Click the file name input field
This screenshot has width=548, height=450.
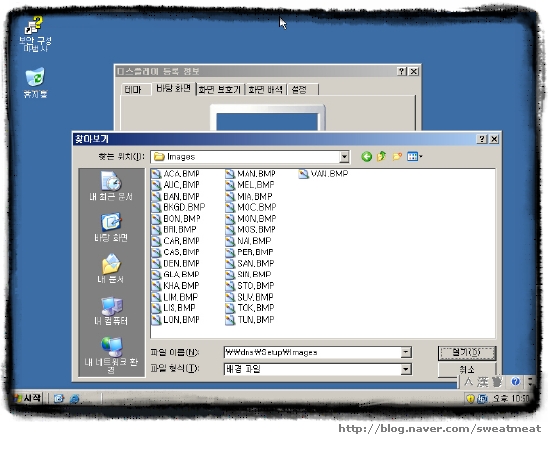pos(313,352)
